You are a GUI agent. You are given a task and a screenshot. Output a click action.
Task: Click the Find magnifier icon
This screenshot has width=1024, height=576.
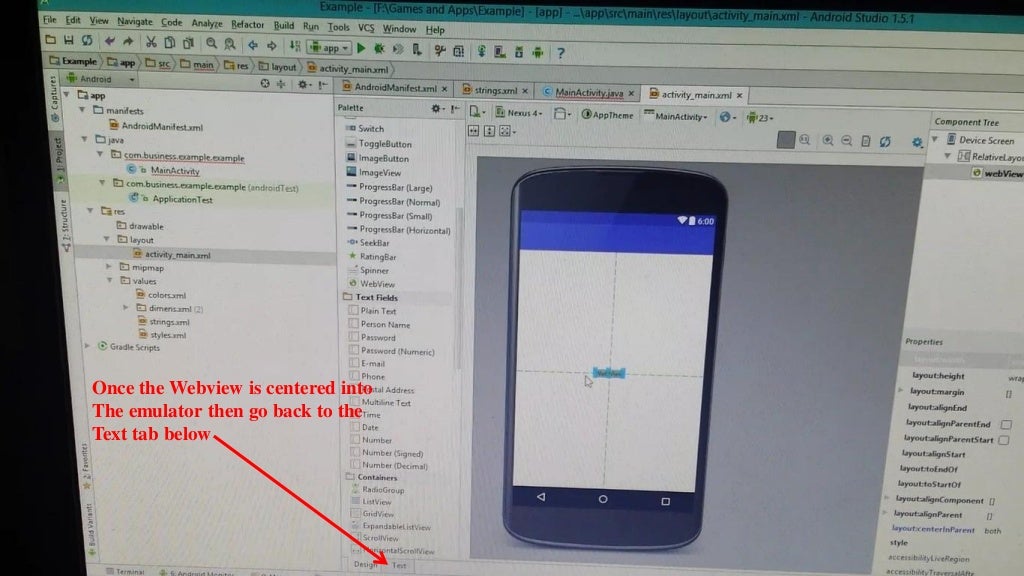coord(211,44)
